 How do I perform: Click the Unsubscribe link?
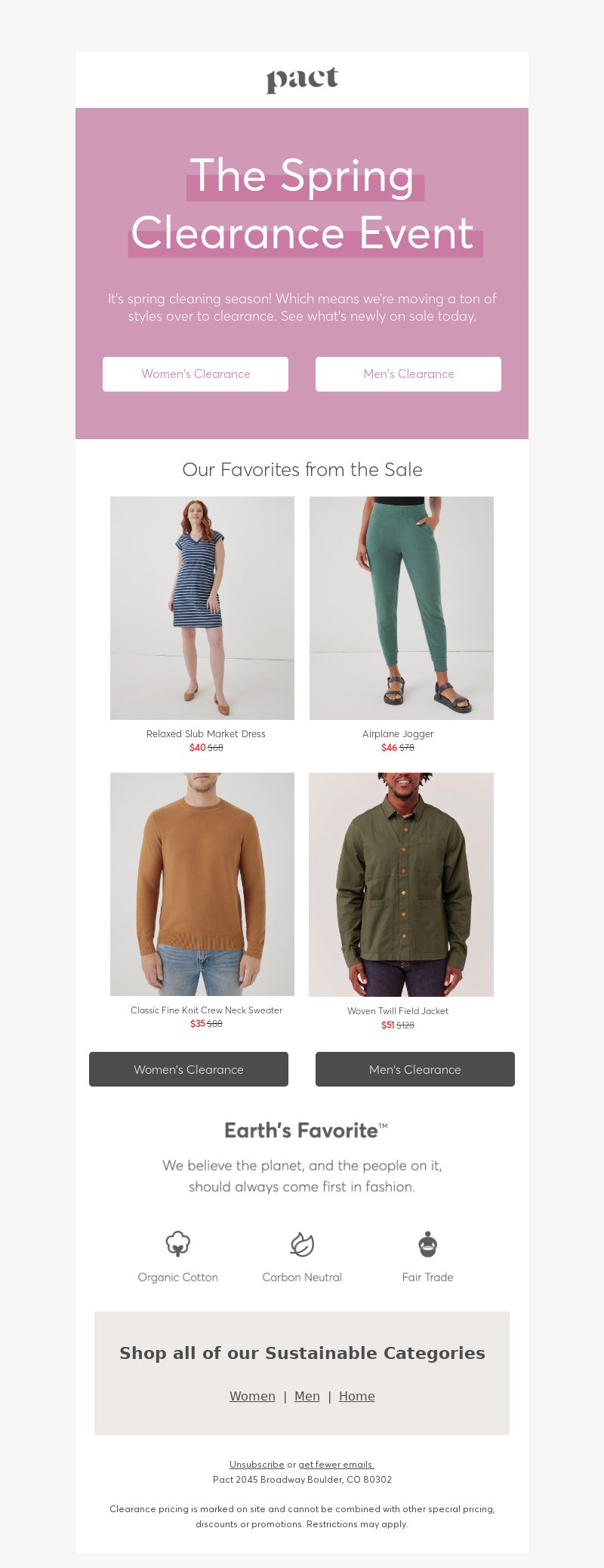[x=257, y=1465]
